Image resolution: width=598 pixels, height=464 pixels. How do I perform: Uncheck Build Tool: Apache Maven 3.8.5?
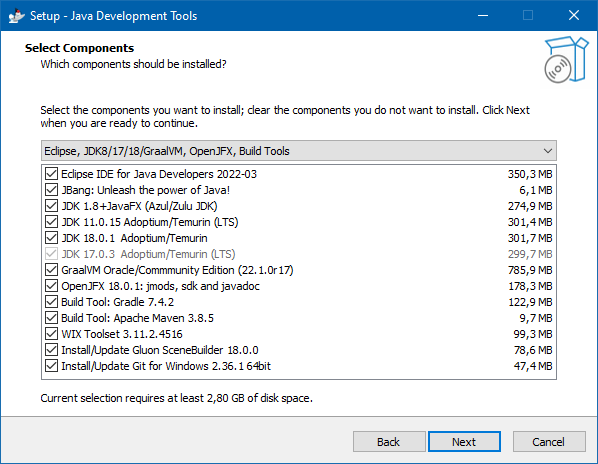tap(51, 318)
